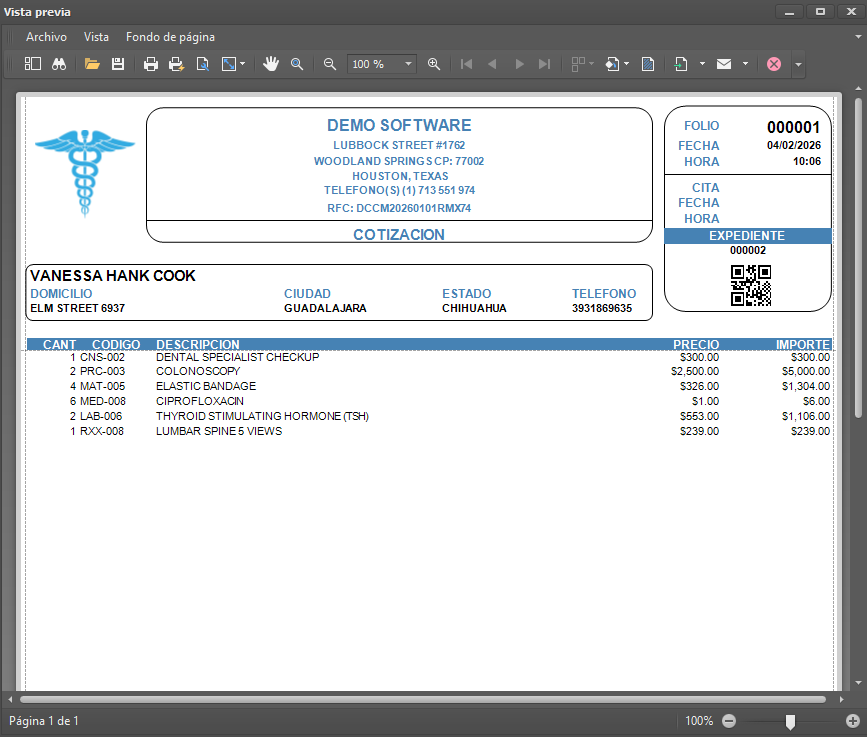Expand the Send via email dropdown arrow
867x737 pixels.
(x=745, y=64)
